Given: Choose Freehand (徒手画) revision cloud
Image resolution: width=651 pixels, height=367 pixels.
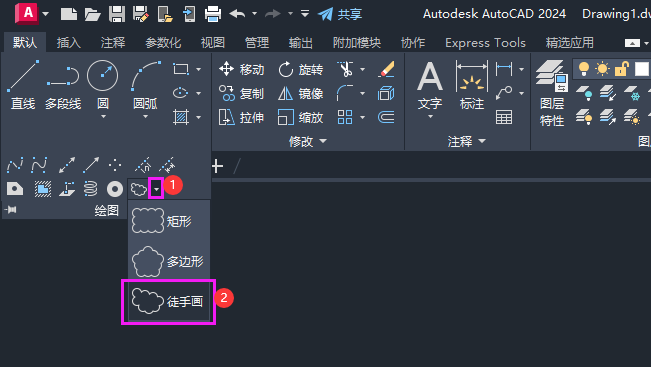Looking at the screenshot, I should [x=169, y=301].
